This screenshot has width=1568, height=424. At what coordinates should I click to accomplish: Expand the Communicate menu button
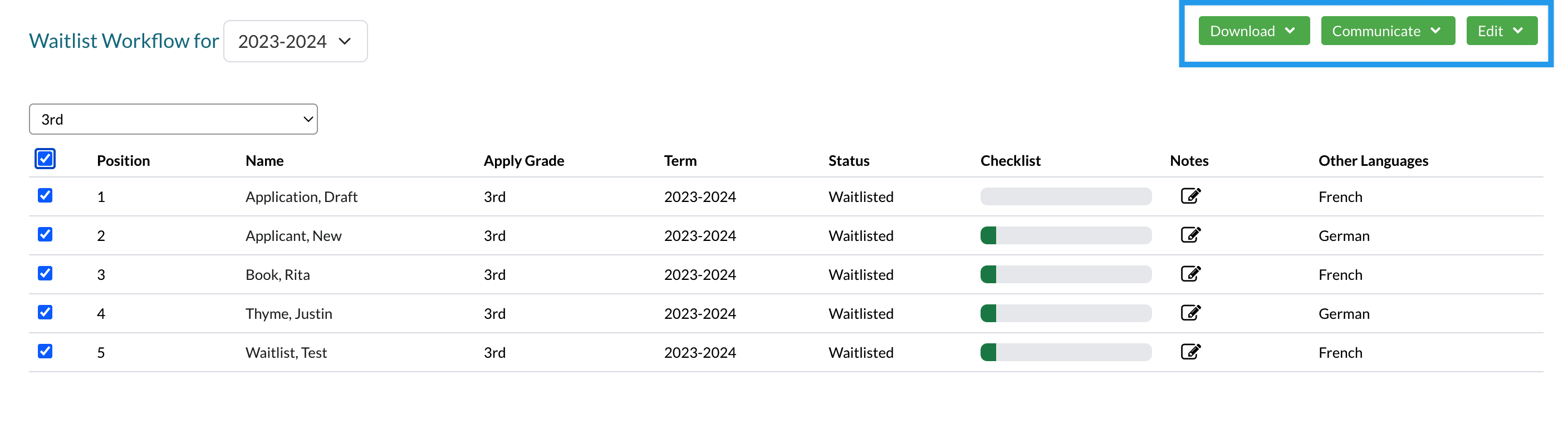[1387, 31]
